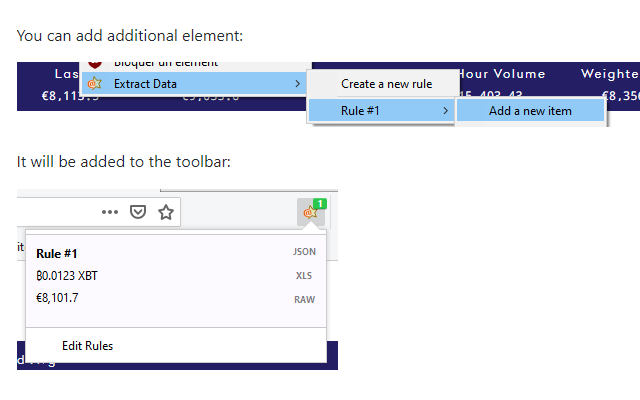
Task: Expand the Rule #1 submenu arrow
Action: (445, 110)
